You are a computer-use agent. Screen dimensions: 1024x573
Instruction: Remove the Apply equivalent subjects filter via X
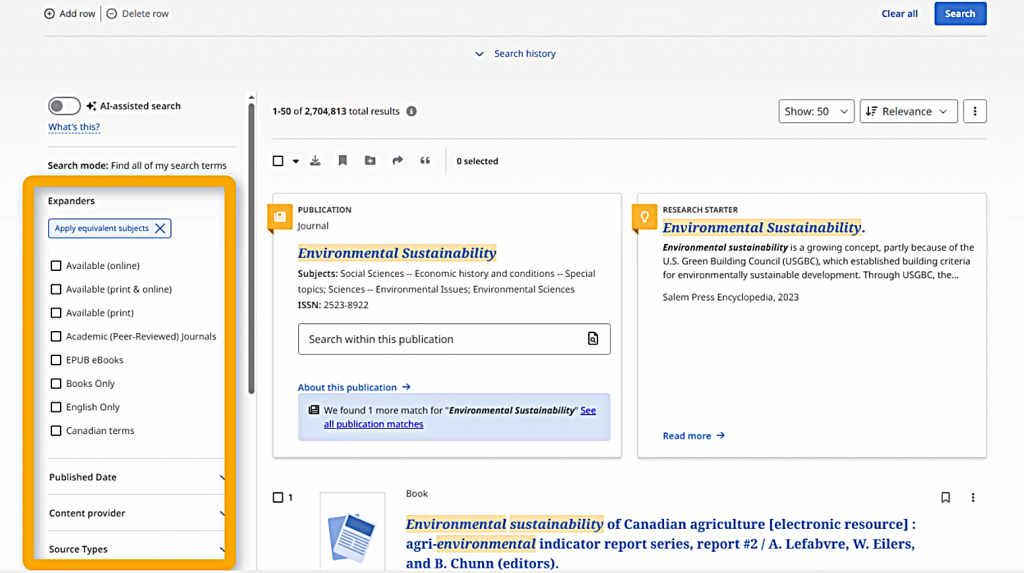160,228
